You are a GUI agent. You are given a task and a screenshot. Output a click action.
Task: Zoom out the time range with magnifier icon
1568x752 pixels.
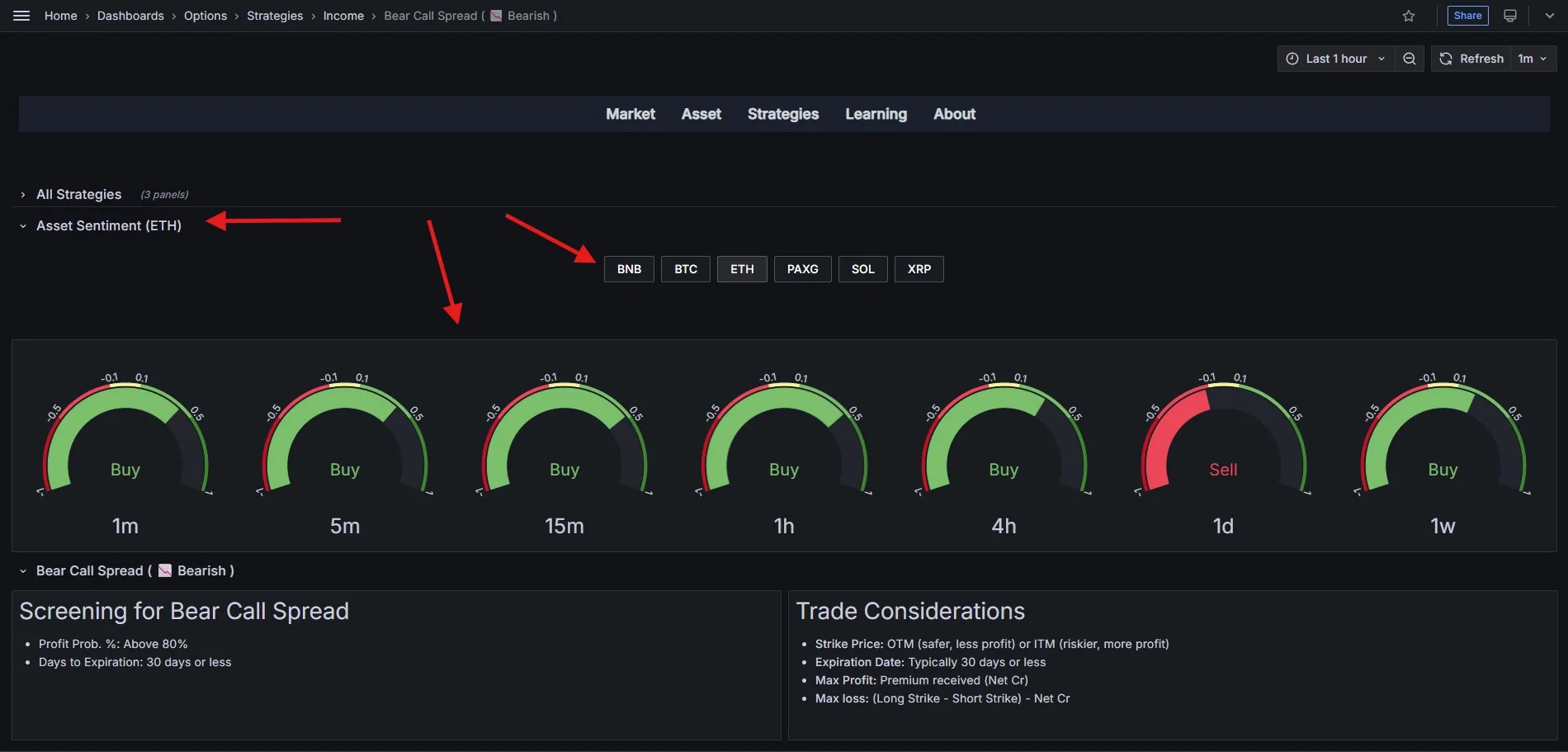click(1410, 58)
